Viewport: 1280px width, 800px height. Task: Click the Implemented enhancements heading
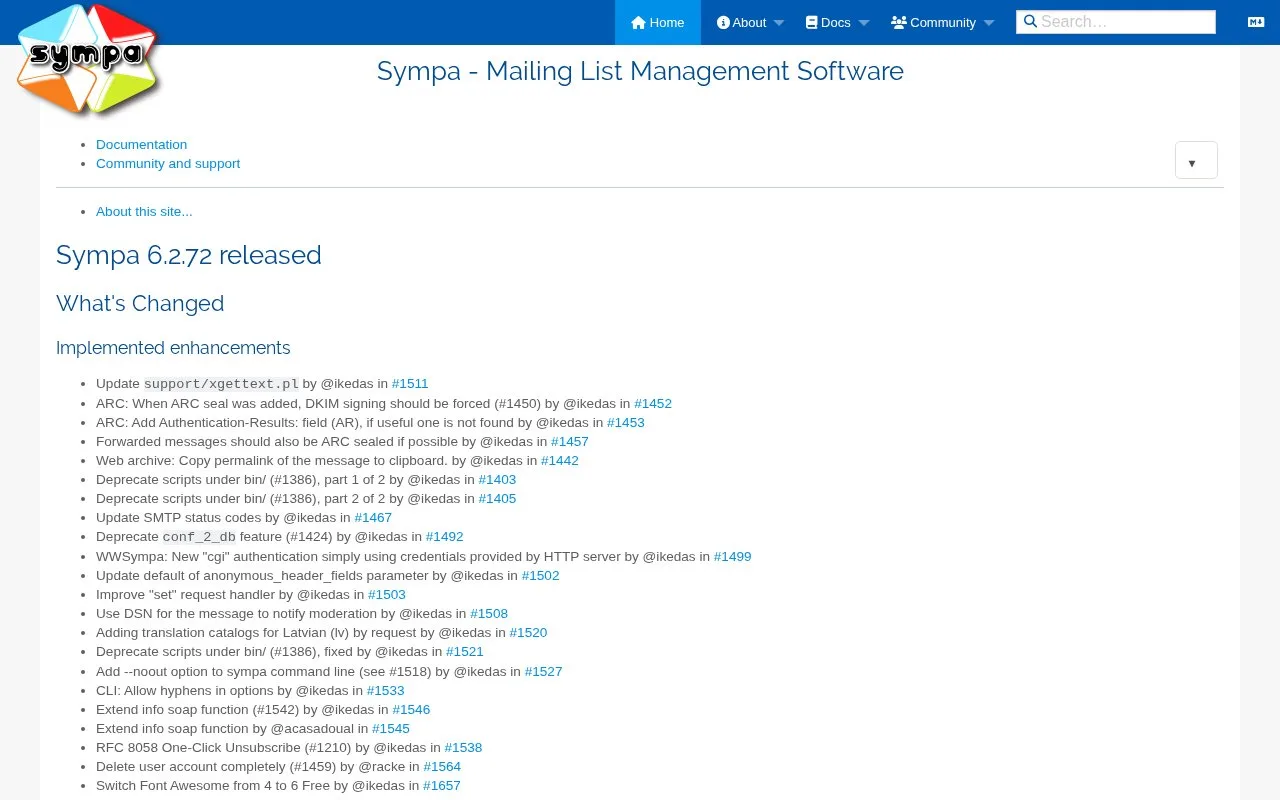(x=173, y=348)
